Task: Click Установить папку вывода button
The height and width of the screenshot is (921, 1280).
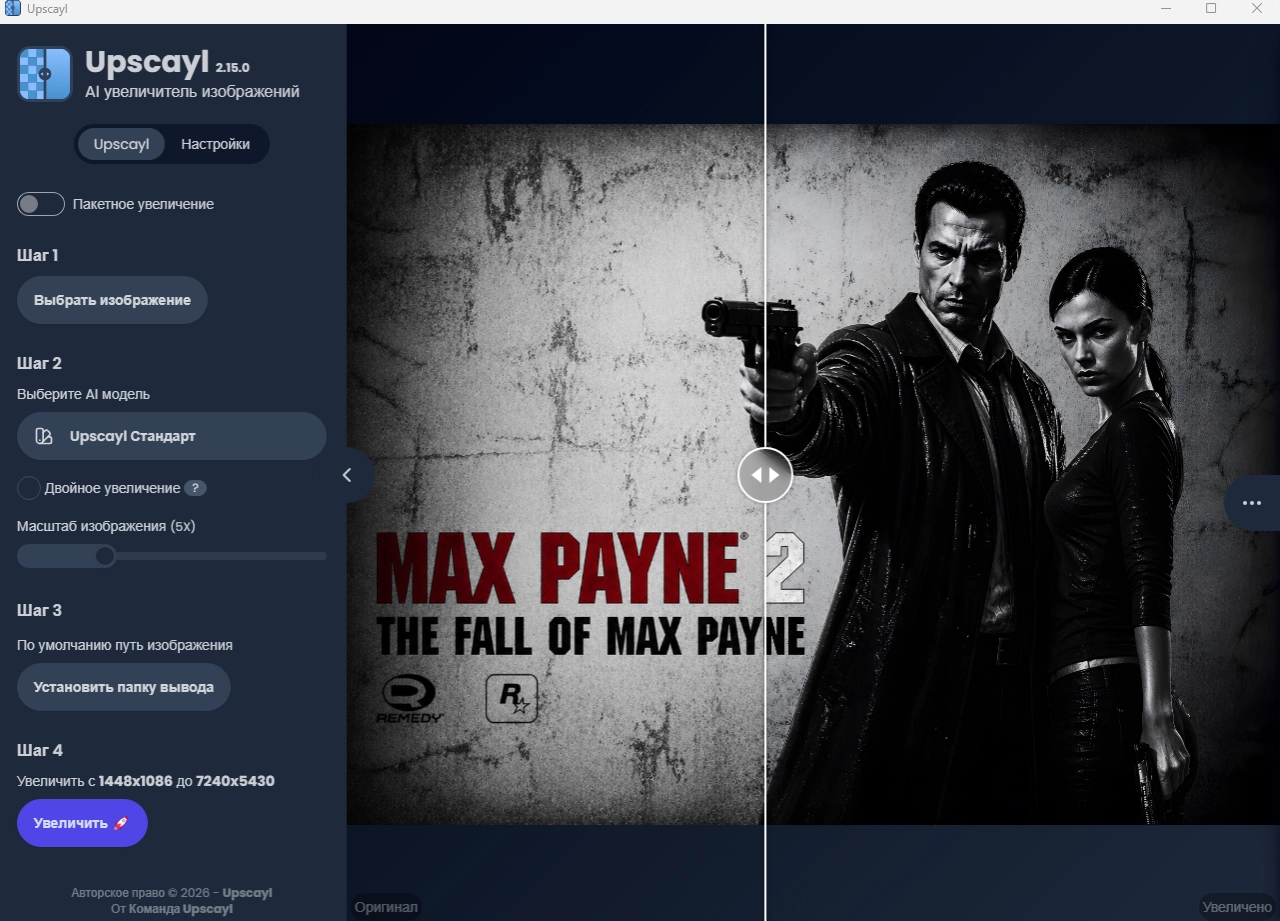Action: pos(124,687)
